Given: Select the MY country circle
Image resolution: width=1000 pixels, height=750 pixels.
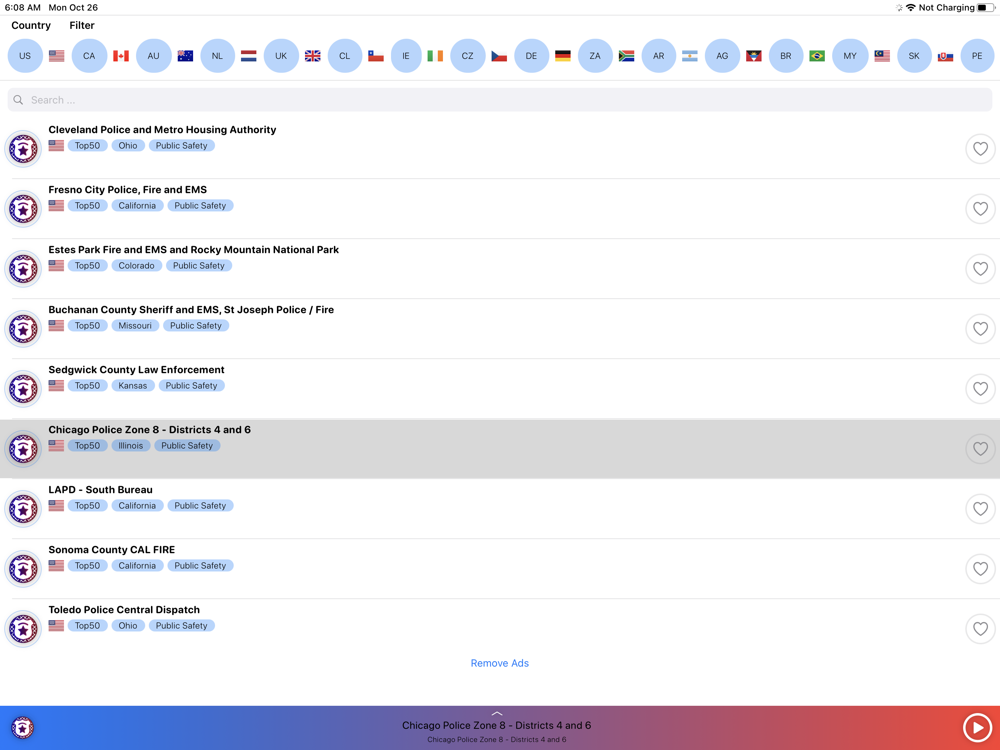Looking at the screenshot, I should [x=850, y=55].
